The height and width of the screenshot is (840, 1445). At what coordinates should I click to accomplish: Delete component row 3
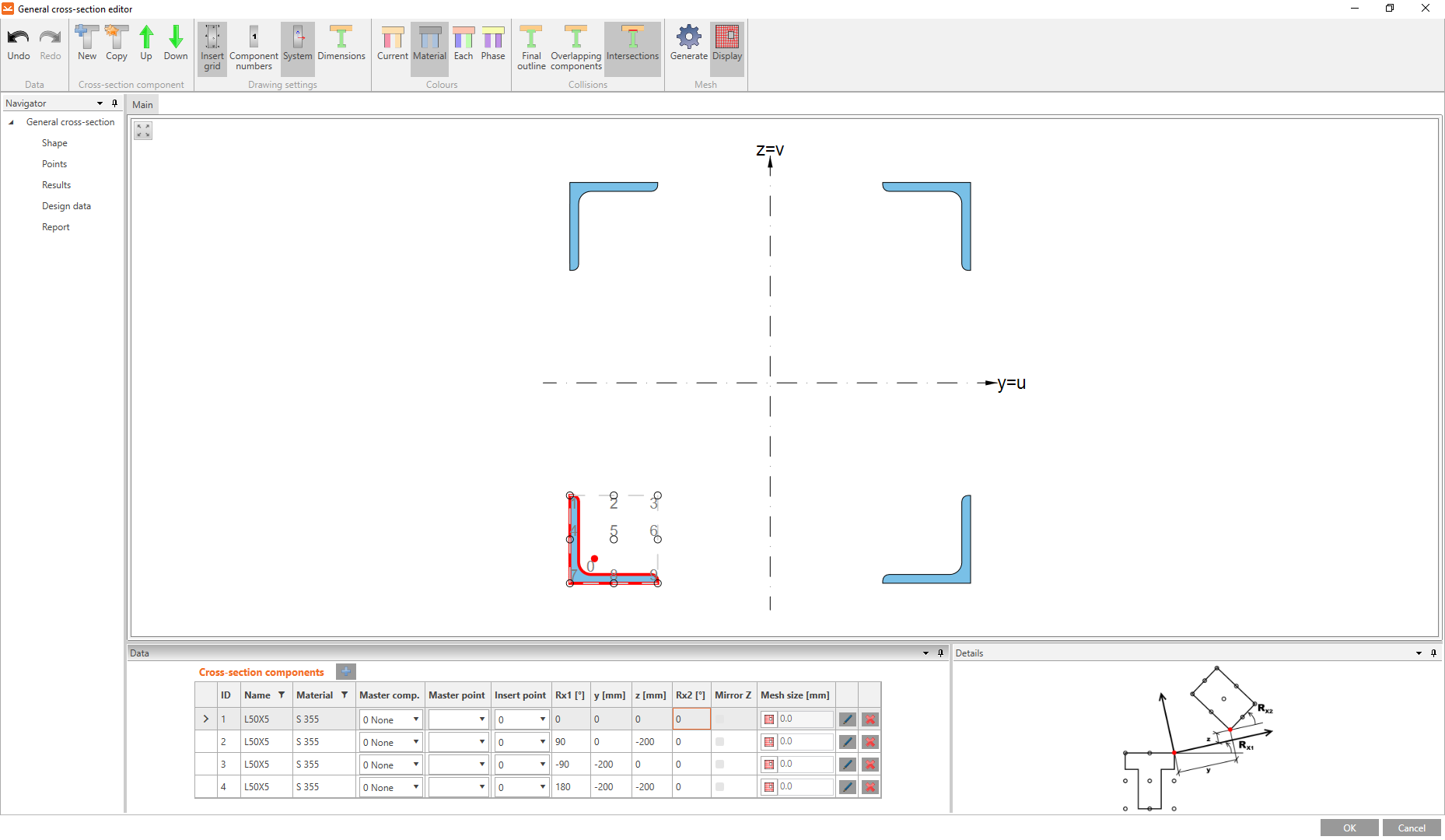[870, 765]
